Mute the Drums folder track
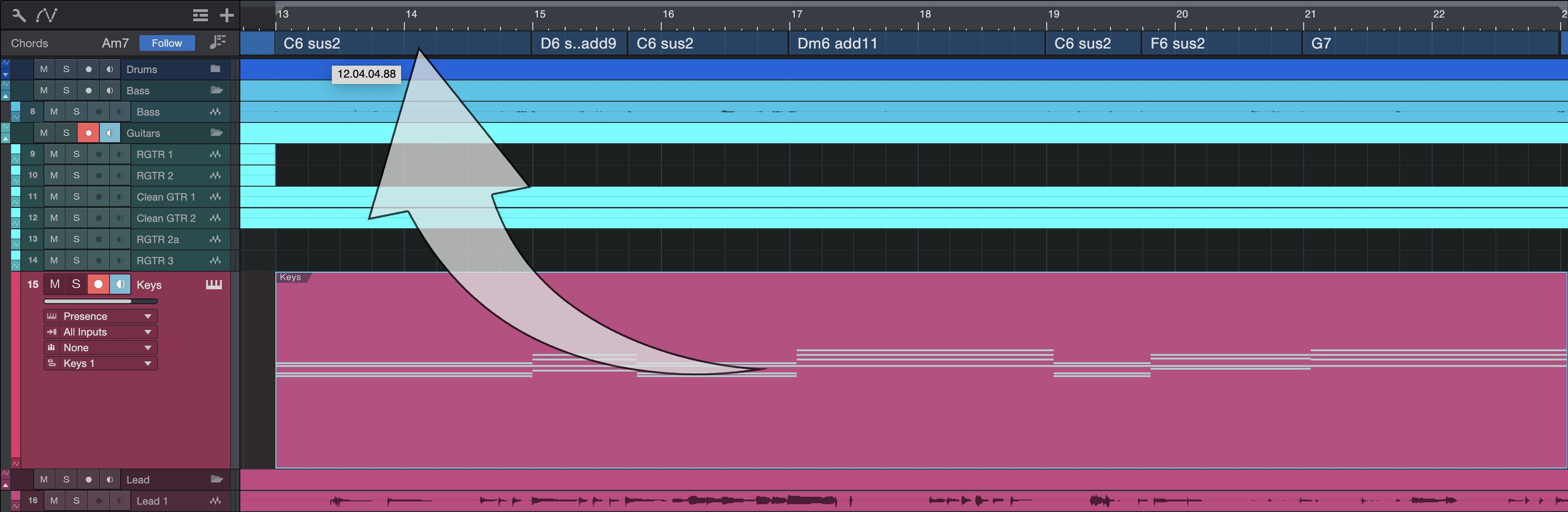This screenshot has height=512, width=1568. [x=44, y=69]
